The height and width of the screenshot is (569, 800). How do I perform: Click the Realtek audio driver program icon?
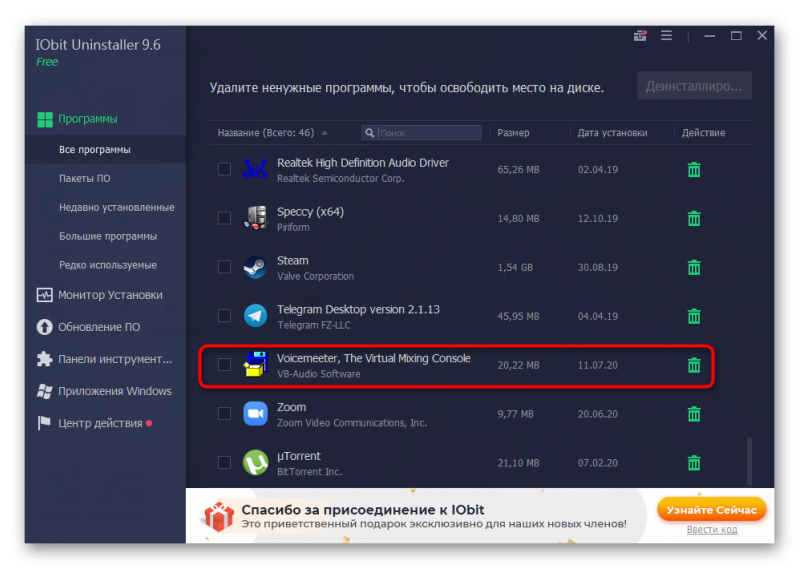click(x=255, y=169)
